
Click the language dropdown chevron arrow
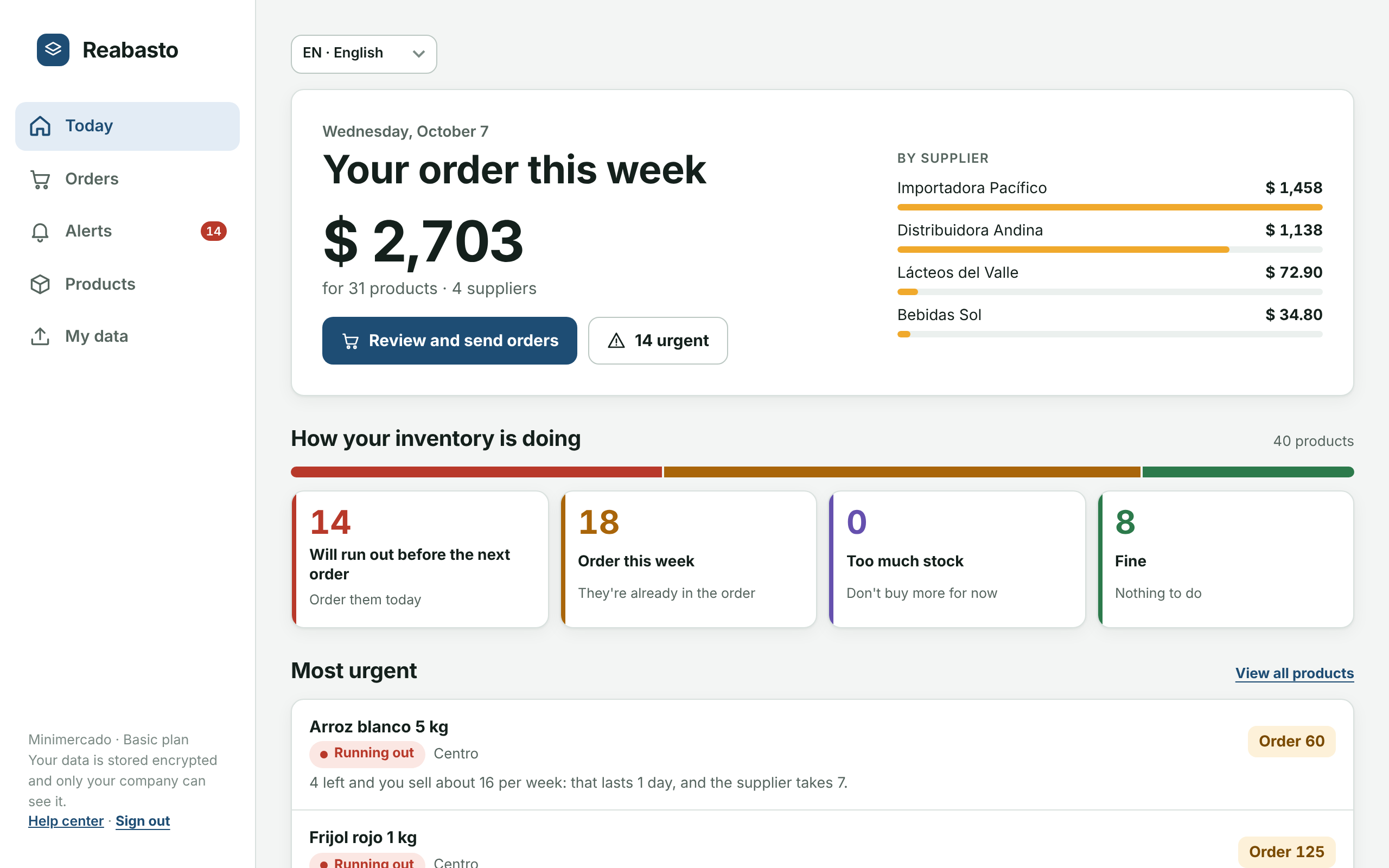click(418, 54)
